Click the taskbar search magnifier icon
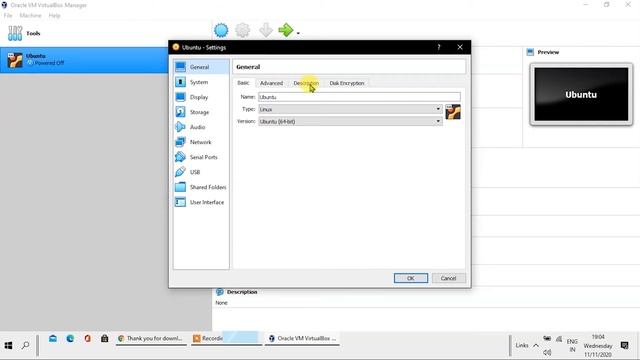 [25, 345]
